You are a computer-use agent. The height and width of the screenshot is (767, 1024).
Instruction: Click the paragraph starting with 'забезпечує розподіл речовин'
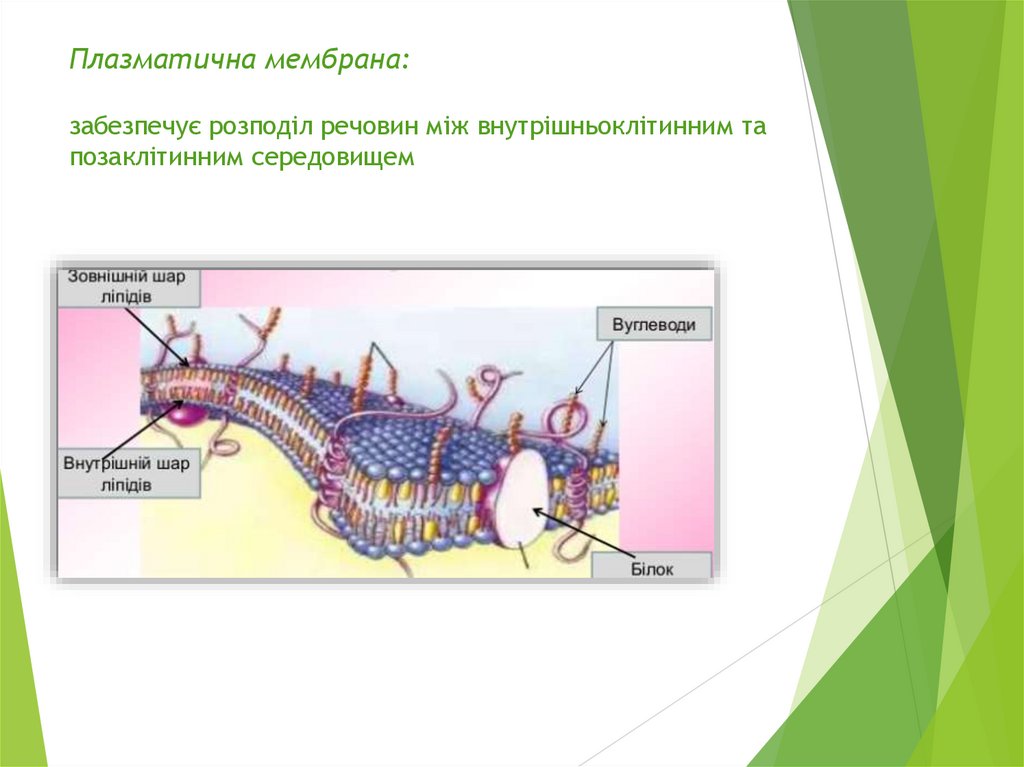[417, 141]
